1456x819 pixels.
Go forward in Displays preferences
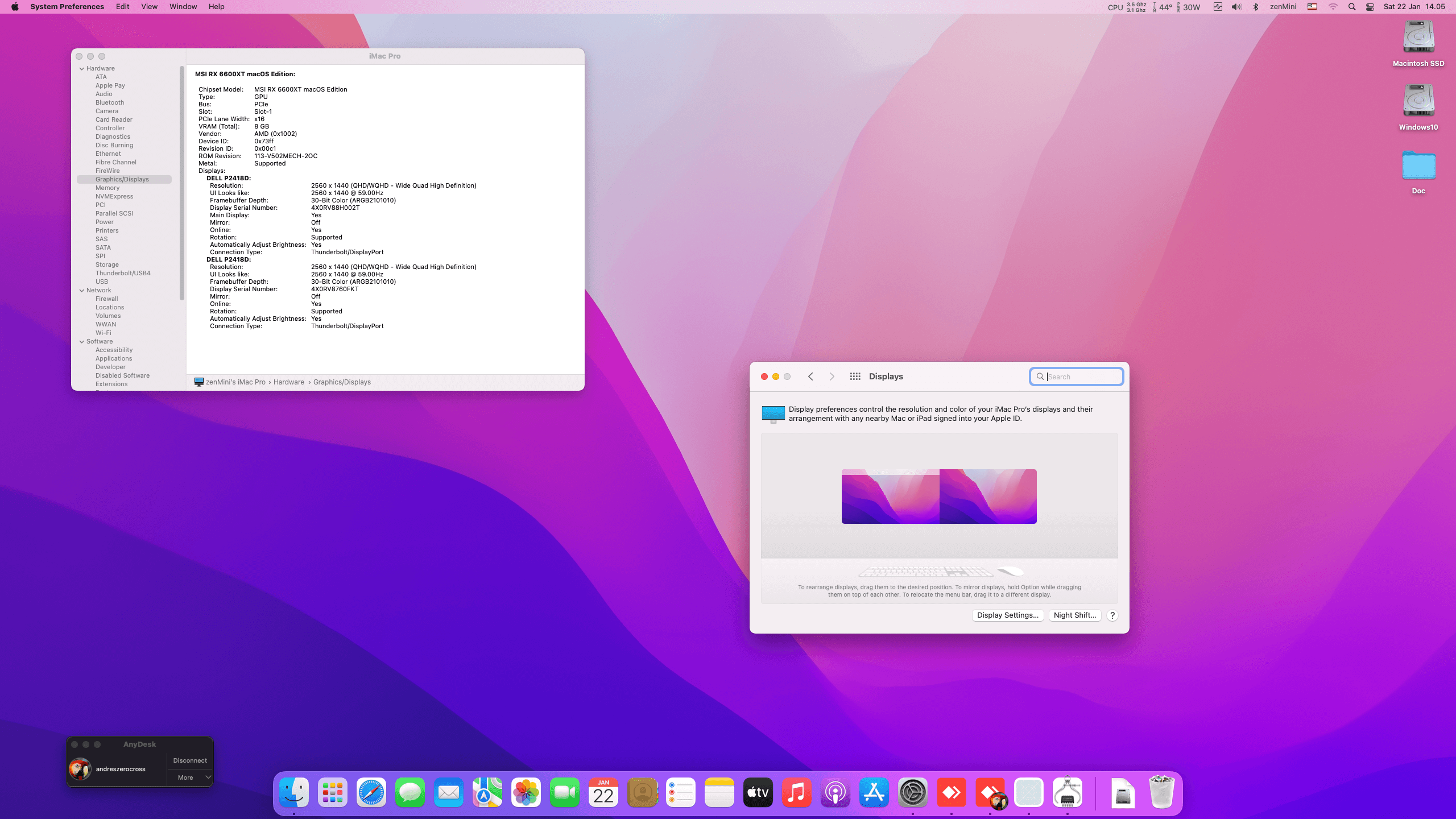832,377
